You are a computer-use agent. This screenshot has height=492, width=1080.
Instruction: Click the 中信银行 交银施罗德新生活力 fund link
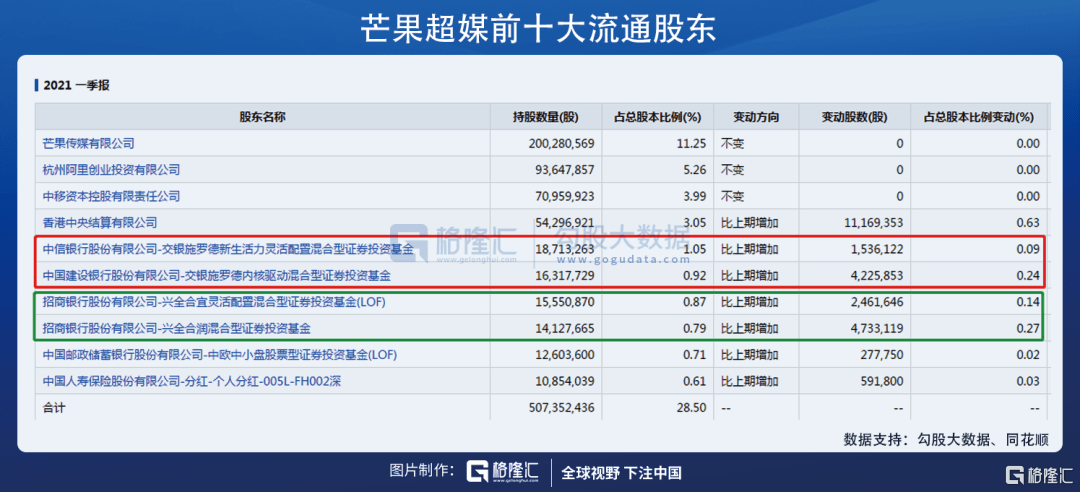(228, 249)
